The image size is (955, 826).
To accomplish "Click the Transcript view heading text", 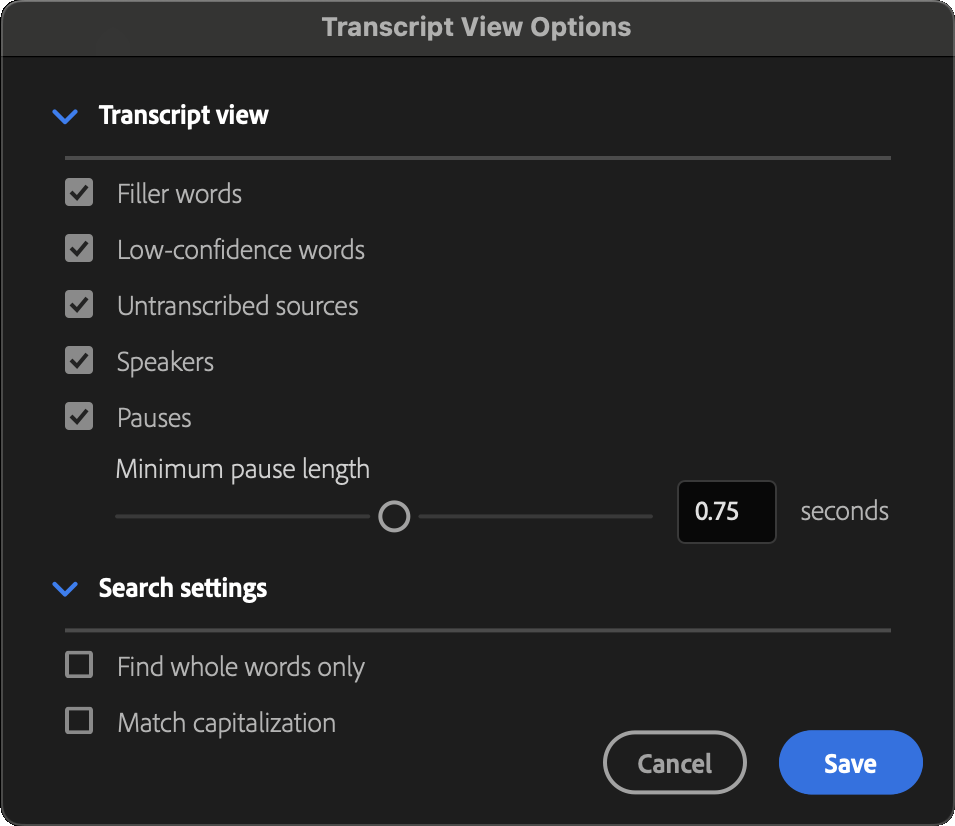I will pos(183,115).
